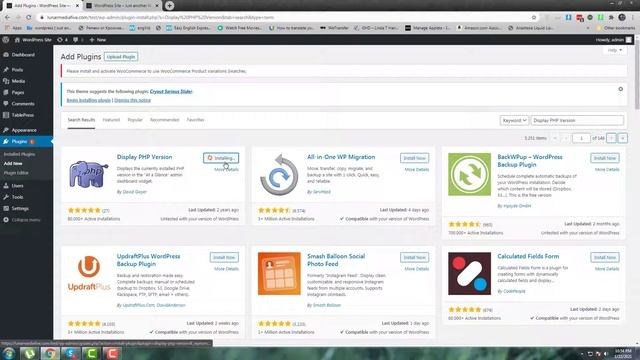Screen dimensions: 640x360
Task: Click the plugin search input field
Action: coord(577,120)
